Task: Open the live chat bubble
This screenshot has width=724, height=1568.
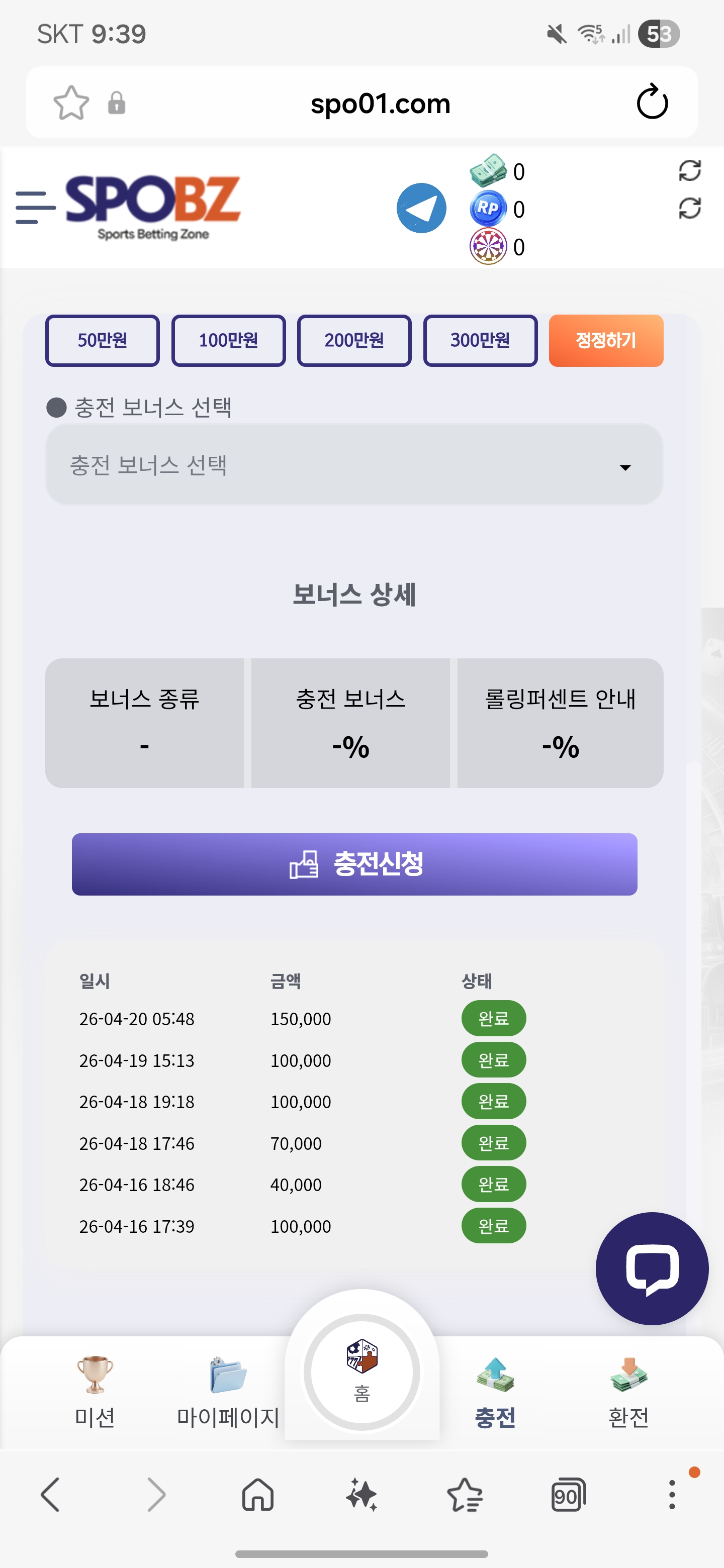Action: [652, 1268]
